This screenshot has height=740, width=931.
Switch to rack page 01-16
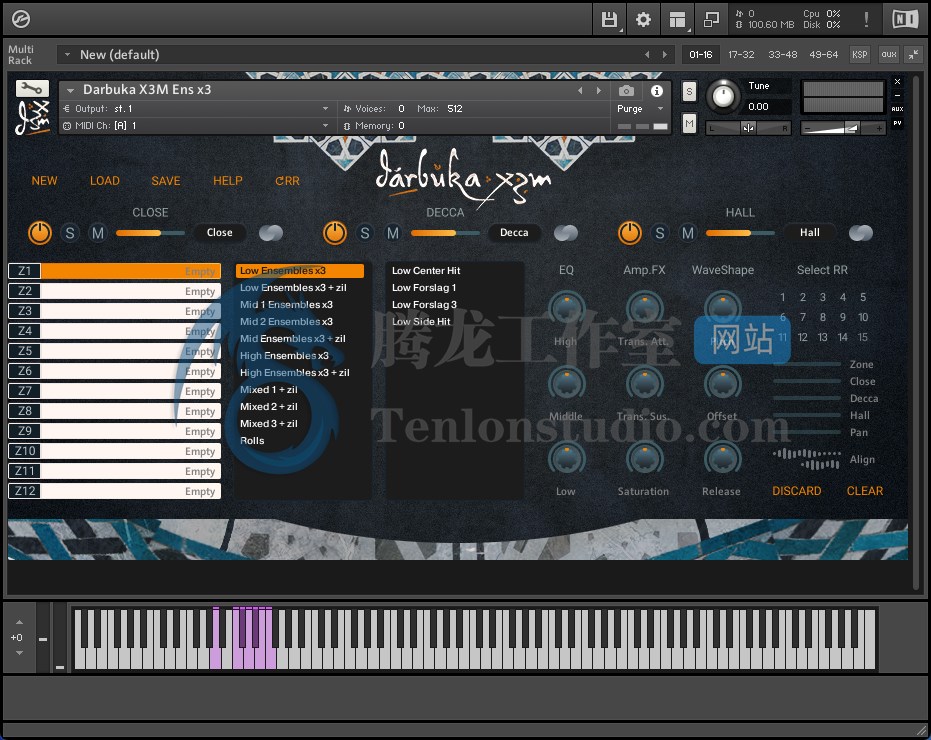tap(701, 55)
